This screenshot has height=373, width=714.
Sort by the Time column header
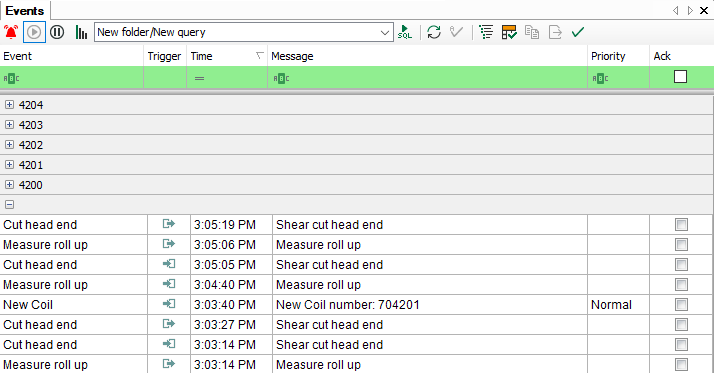(227, 56)
